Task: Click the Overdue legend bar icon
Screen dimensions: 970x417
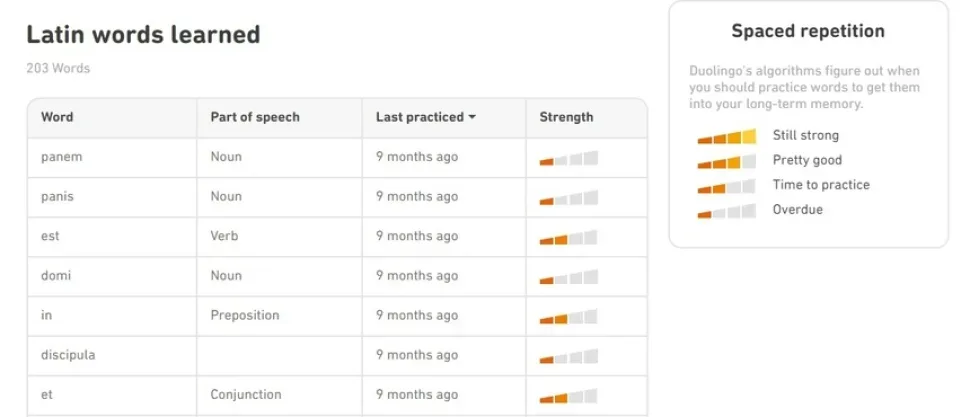Action: [726, 210]
